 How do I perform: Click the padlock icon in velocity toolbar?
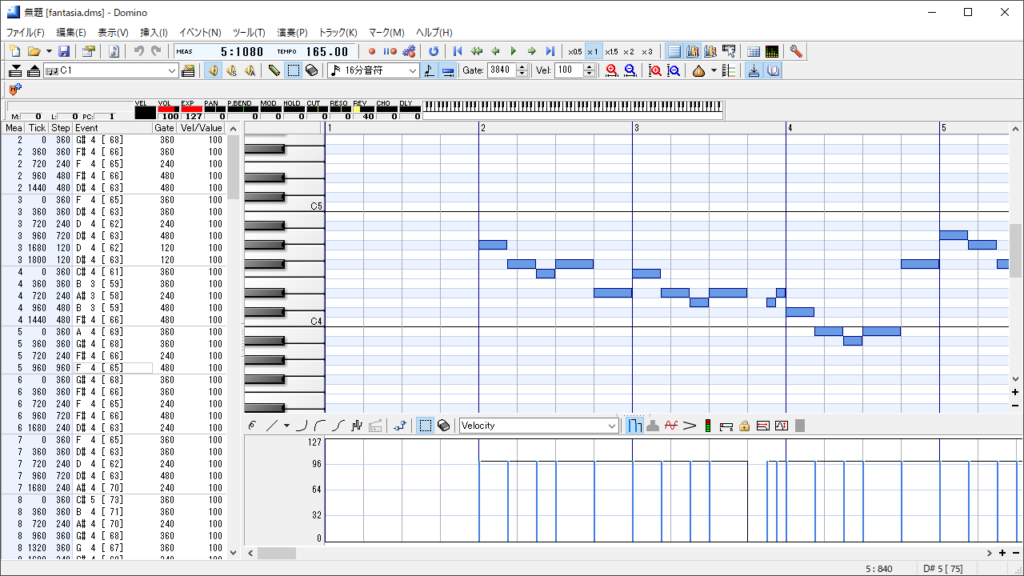pos(744,426)
